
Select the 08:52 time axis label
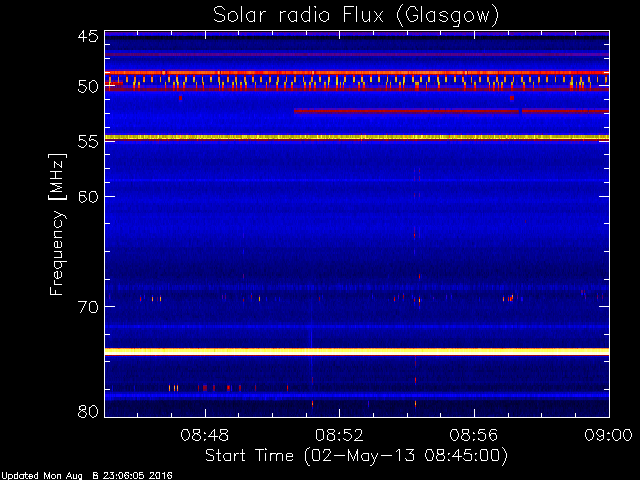339,436
